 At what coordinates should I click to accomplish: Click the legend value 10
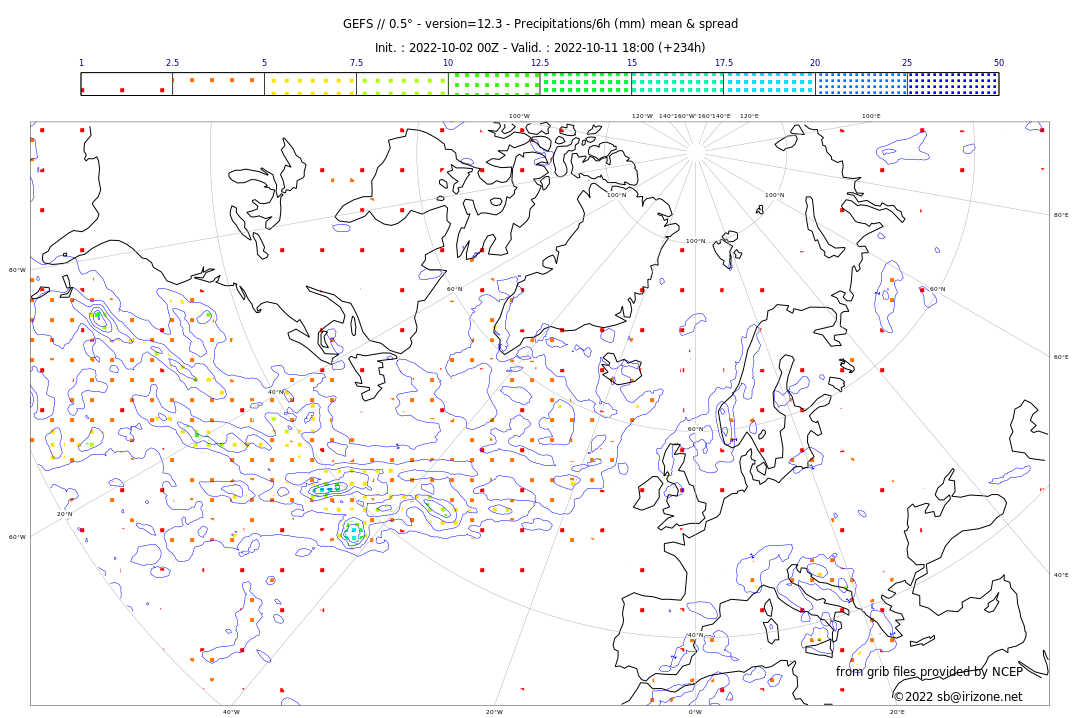pyautogui.click(x=448, y=63)
